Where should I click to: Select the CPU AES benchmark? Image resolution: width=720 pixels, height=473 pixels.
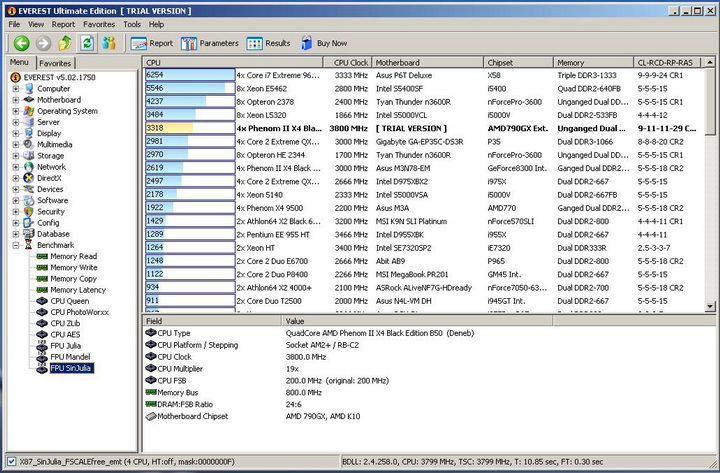65,334
